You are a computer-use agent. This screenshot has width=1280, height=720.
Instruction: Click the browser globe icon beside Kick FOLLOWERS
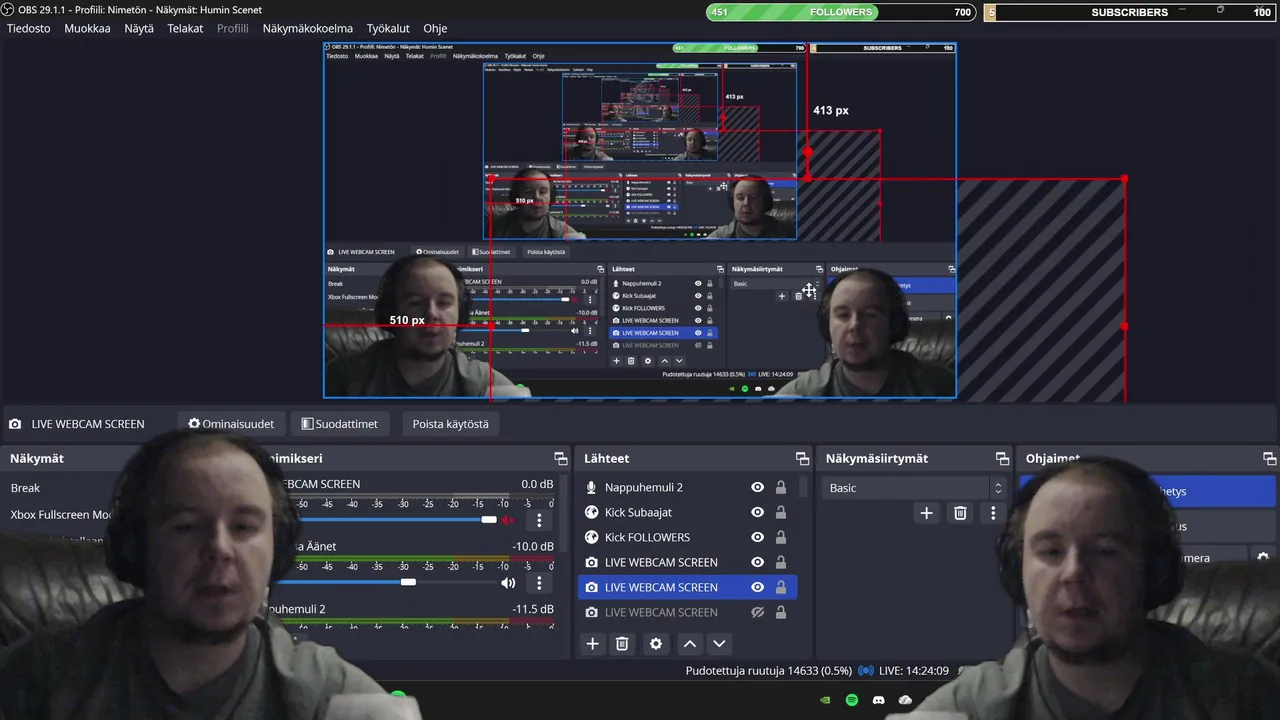pyautogui.click(x=591, y=537)
